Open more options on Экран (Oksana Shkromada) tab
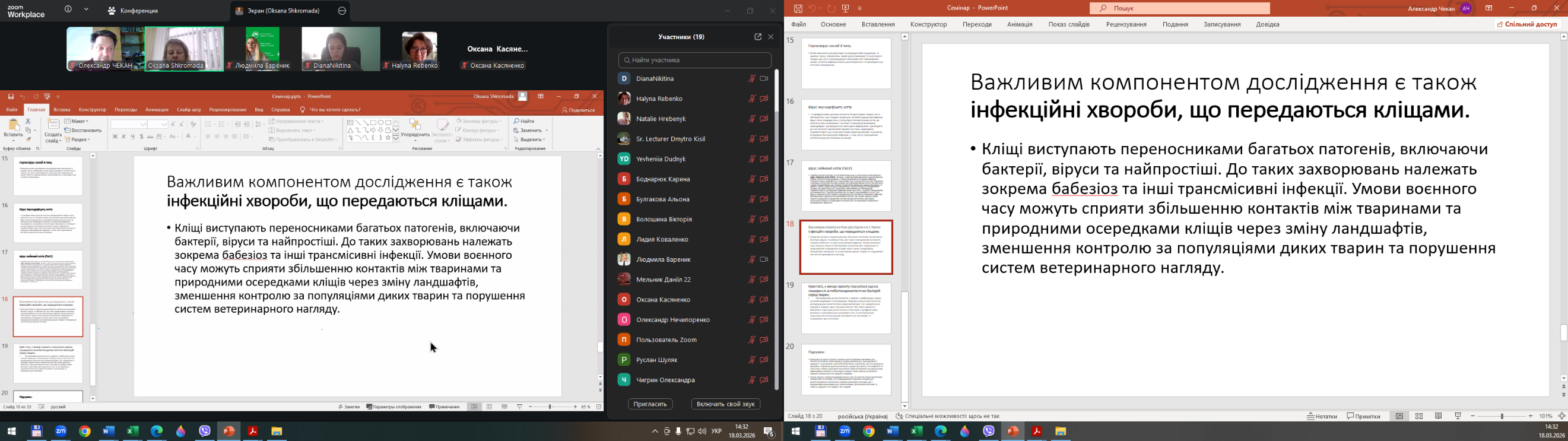The image size is (1568, 441). [x=342, y=11]
